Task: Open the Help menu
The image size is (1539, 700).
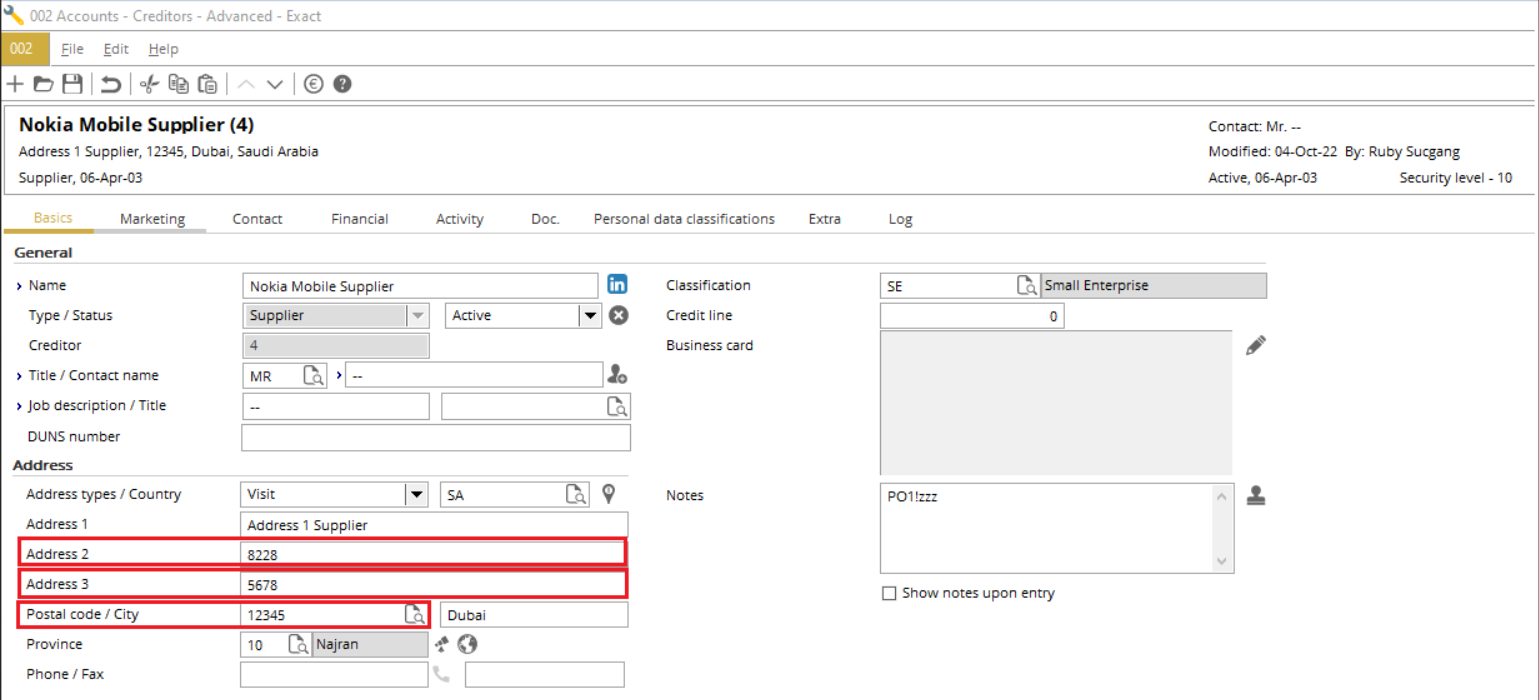Action: click(163, 49)
